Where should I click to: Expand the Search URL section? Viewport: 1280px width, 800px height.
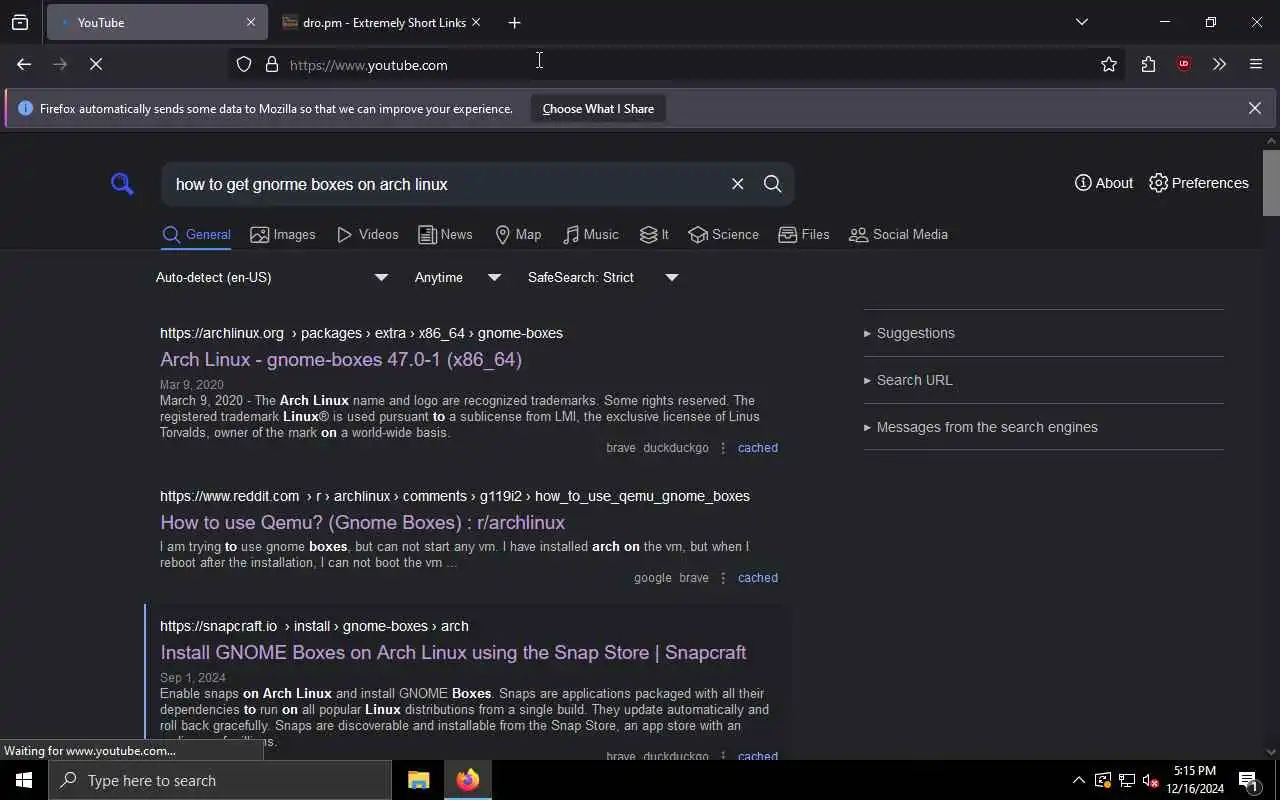coord(908,380)
